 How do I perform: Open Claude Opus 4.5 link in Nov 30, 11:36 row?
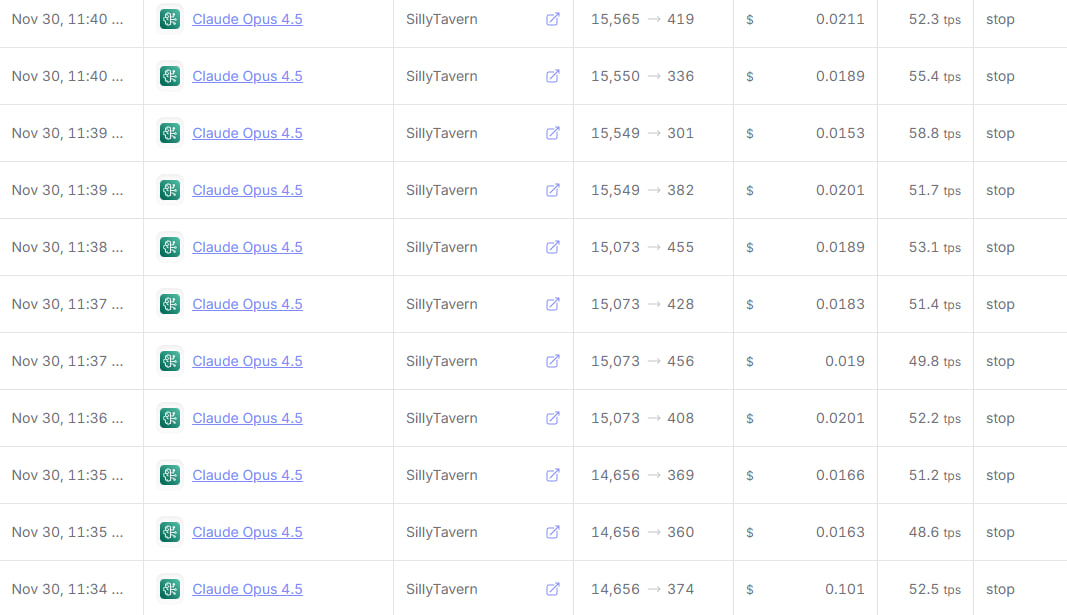(247, 418)
